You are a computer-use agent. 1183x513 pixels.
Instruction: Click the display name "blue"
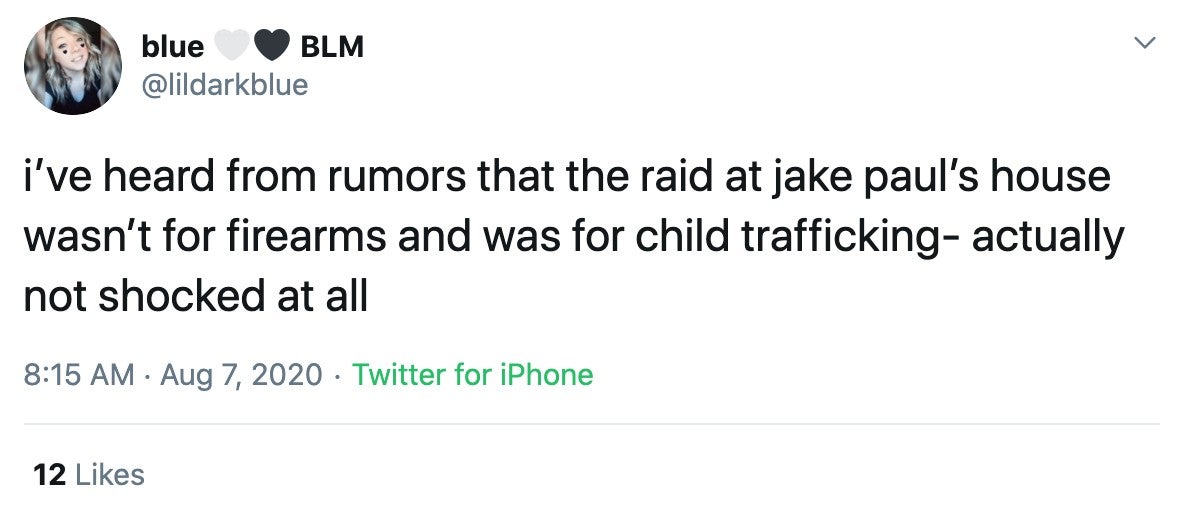pyautogui.click(x=173, y=47)
